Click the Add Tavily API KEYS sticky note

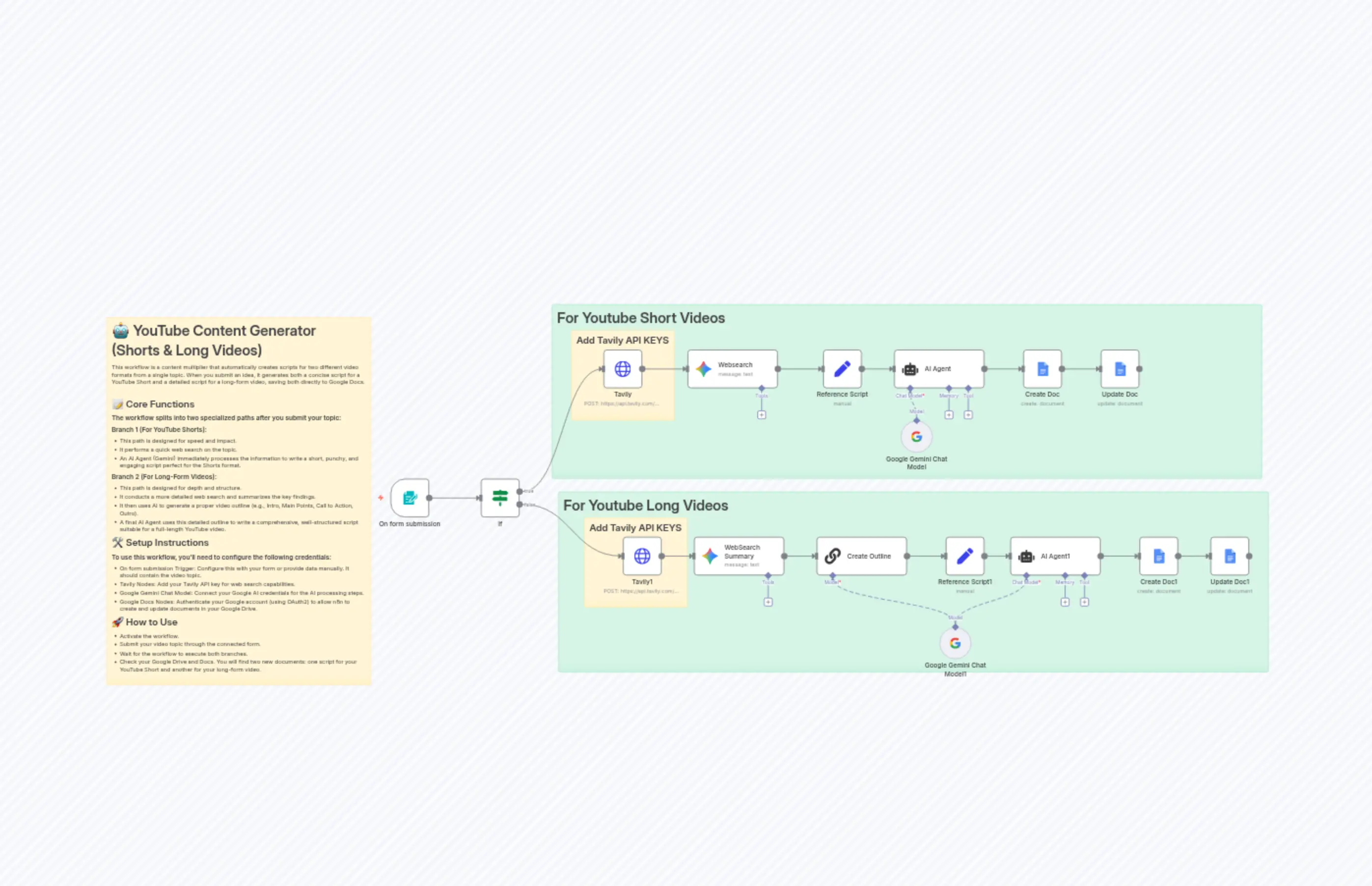point(622,340)
